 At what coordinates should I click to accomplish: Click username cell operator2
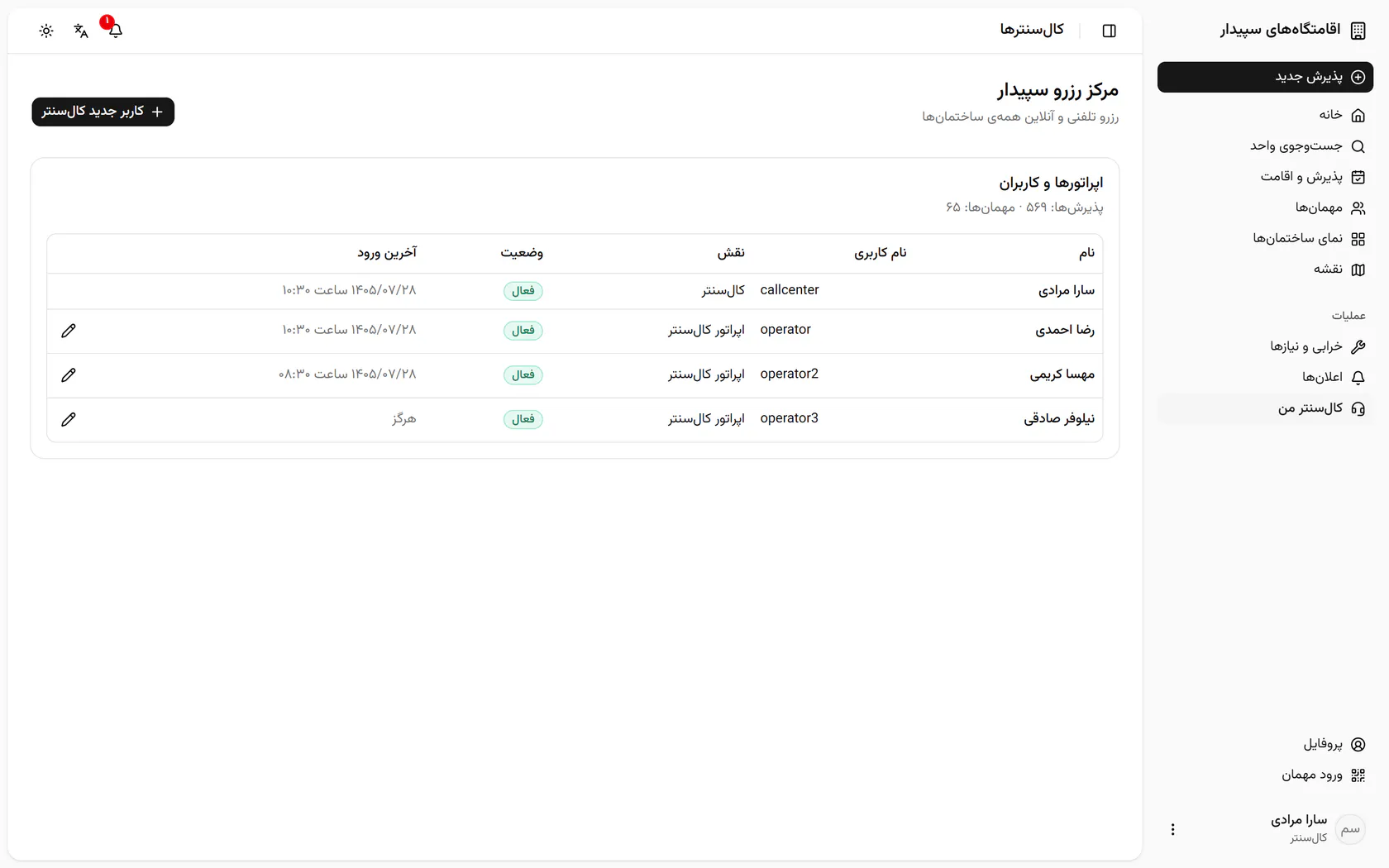(790, 374)
